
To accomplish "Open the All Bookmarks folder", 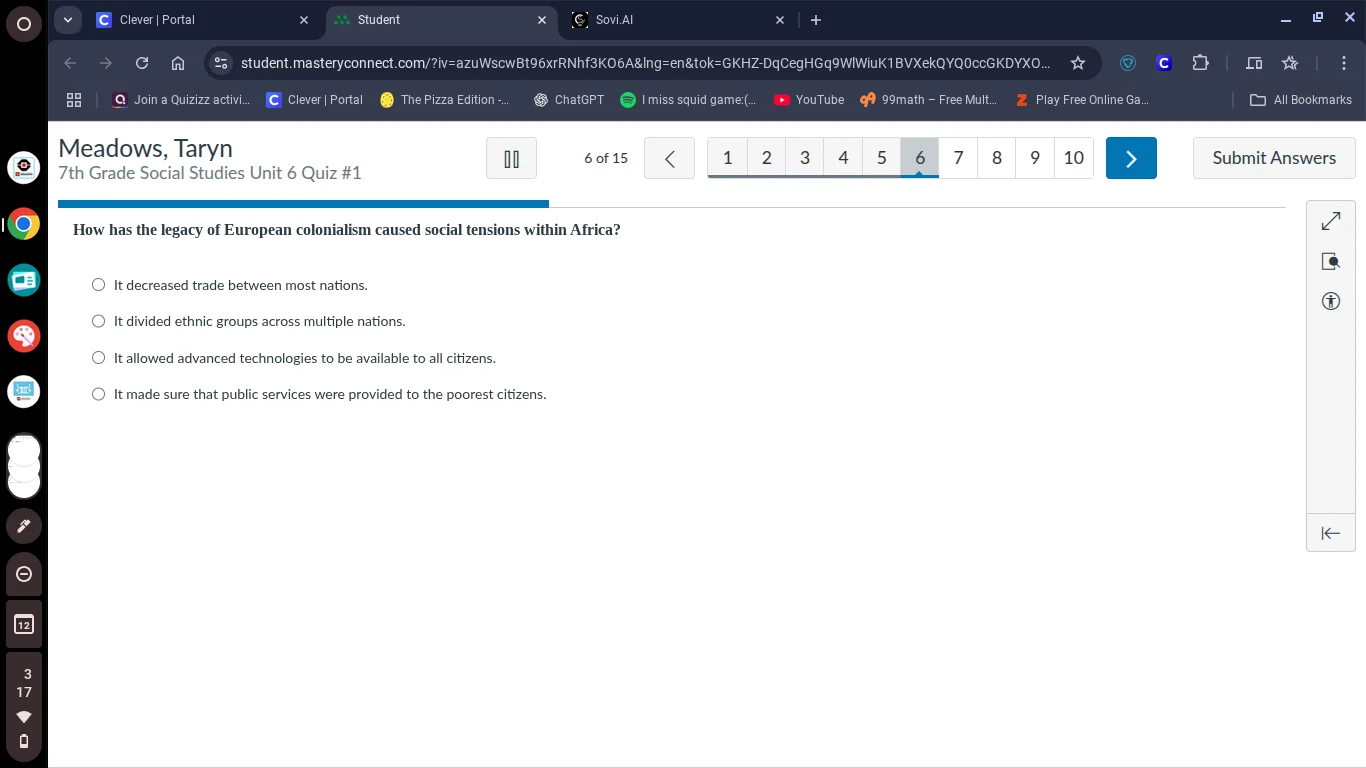I will click(1301, 100).
